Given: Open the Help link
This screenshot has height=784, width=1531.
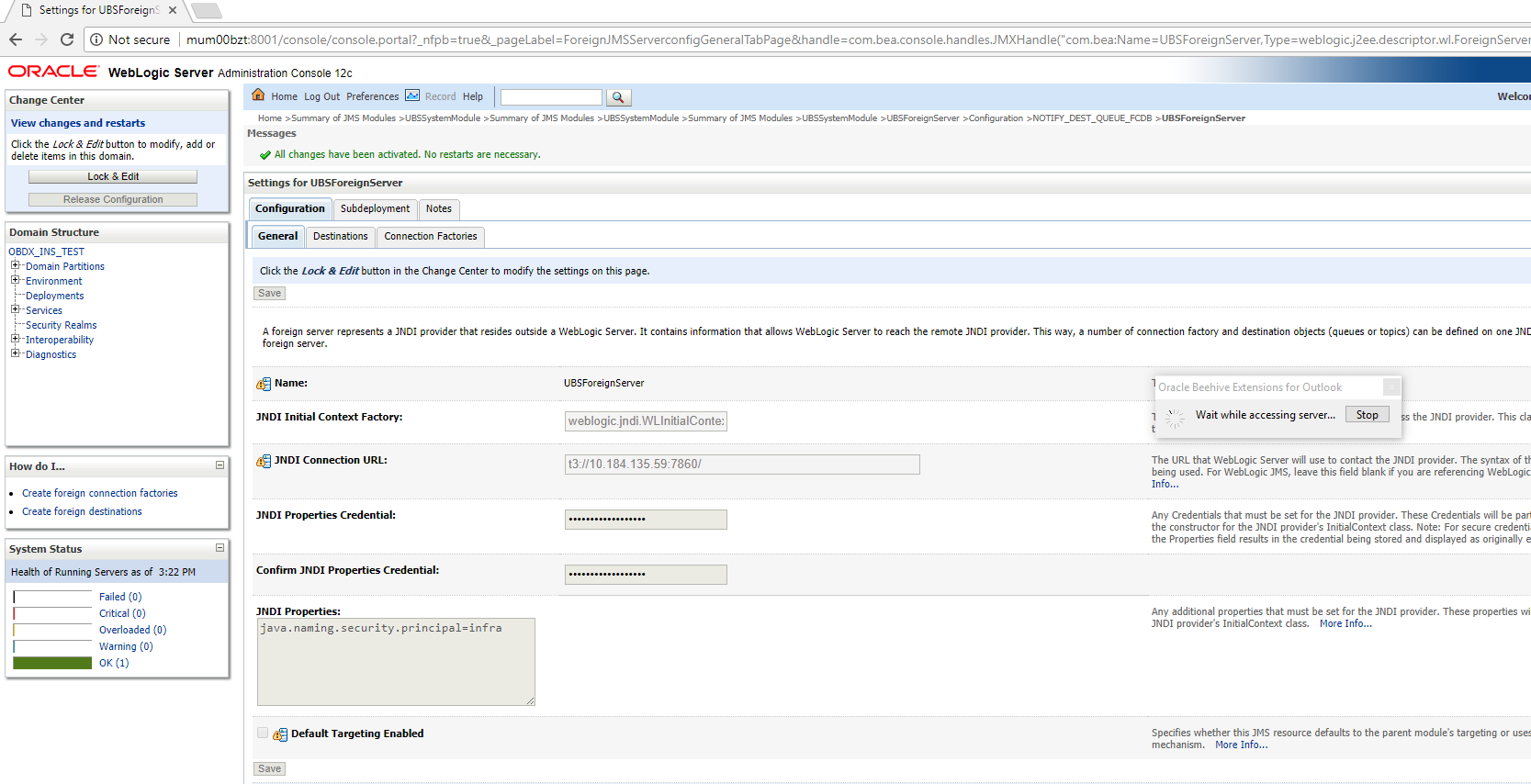Looking at the screenshot, I should 473,96.
